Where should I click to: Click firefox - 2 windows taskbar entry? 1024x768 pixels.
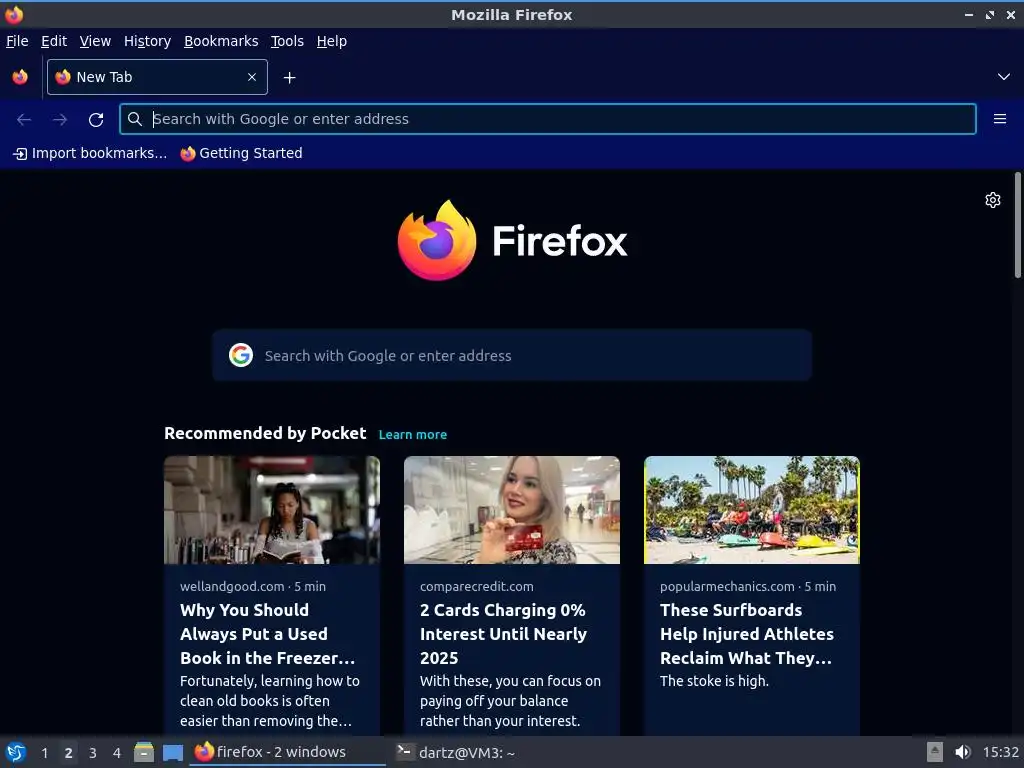287,752
